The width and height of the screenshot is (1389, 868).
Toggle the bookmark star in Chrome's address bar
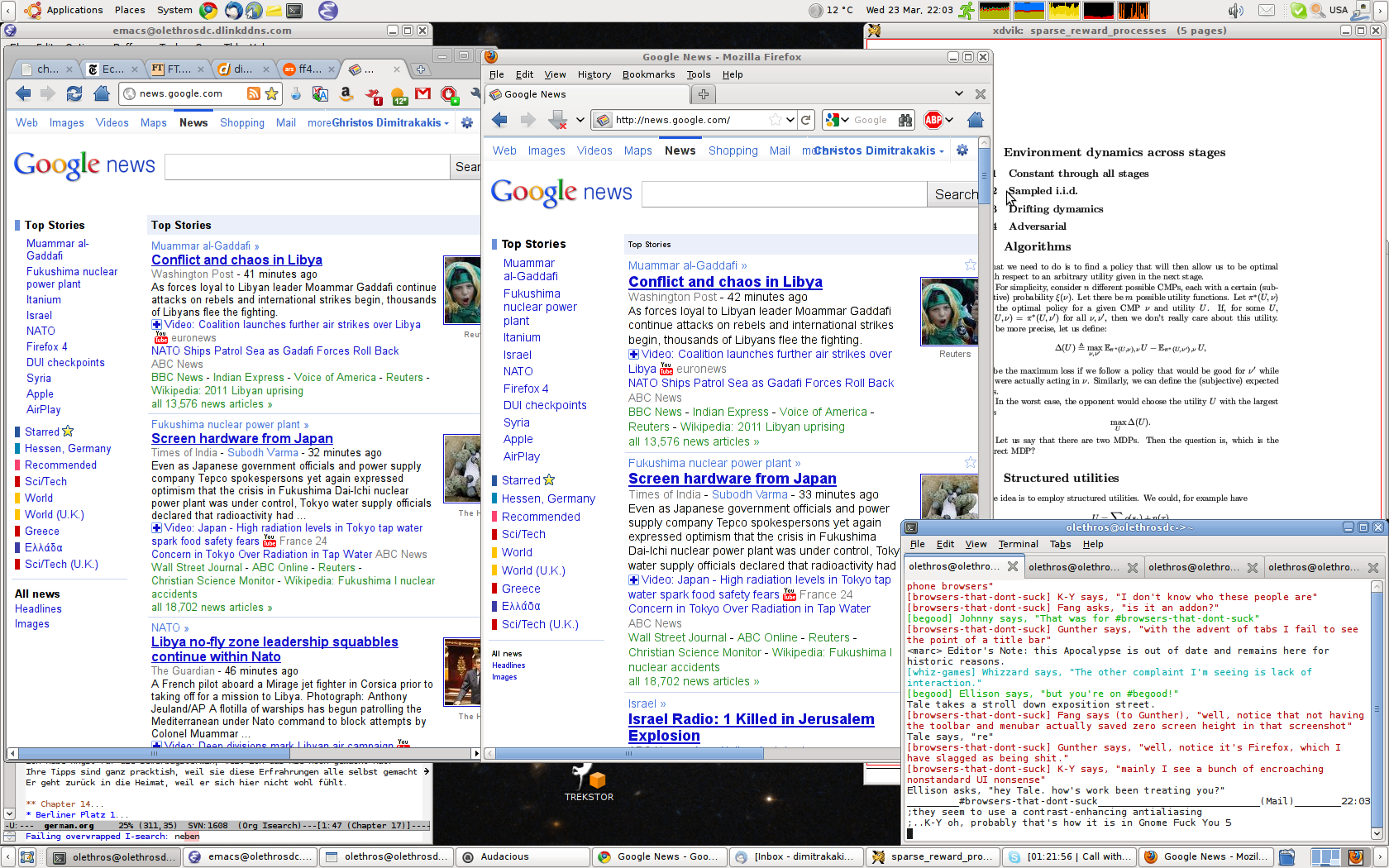(271, 93)
